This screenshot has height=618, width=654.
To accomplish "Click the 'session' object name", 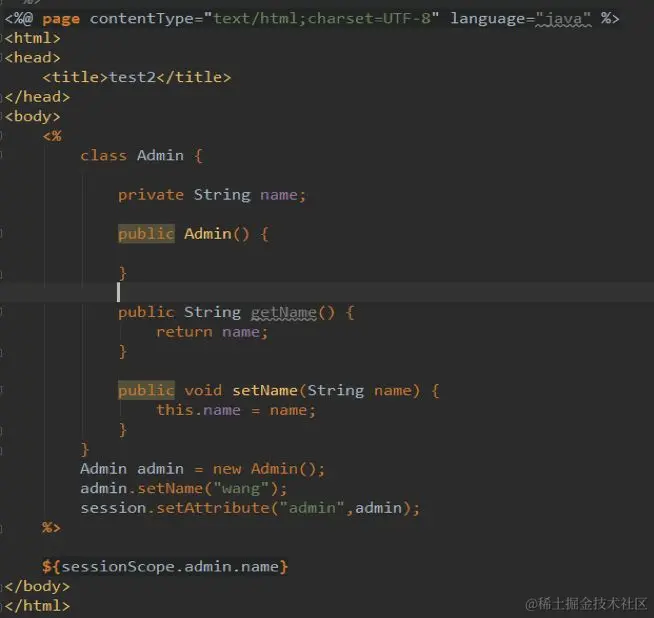I will point(113,508).
